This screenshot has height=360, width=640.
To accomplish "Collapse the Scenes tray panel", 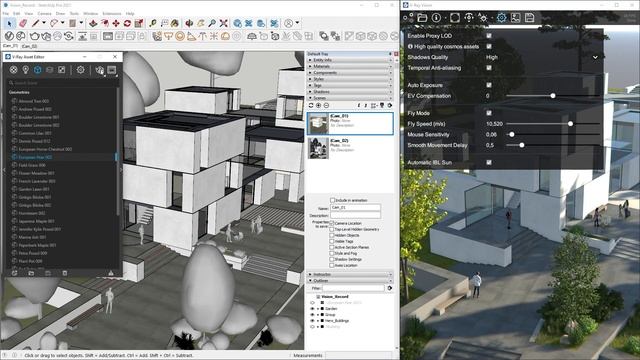I will click(350, 98).
